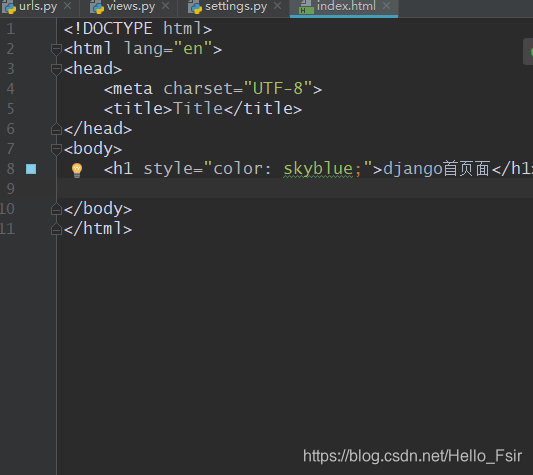Place cursor on the <!DOCTYPE html> text
Screen dimensions: 533x475
coord(138,29)
